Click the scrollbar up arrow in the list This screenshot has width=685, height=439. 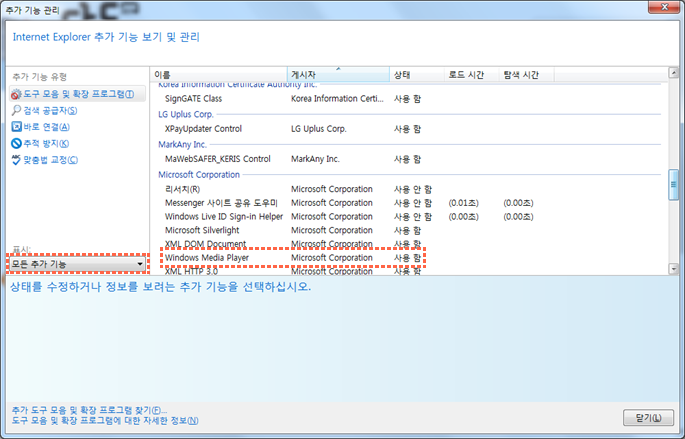(x=674, y=73)
